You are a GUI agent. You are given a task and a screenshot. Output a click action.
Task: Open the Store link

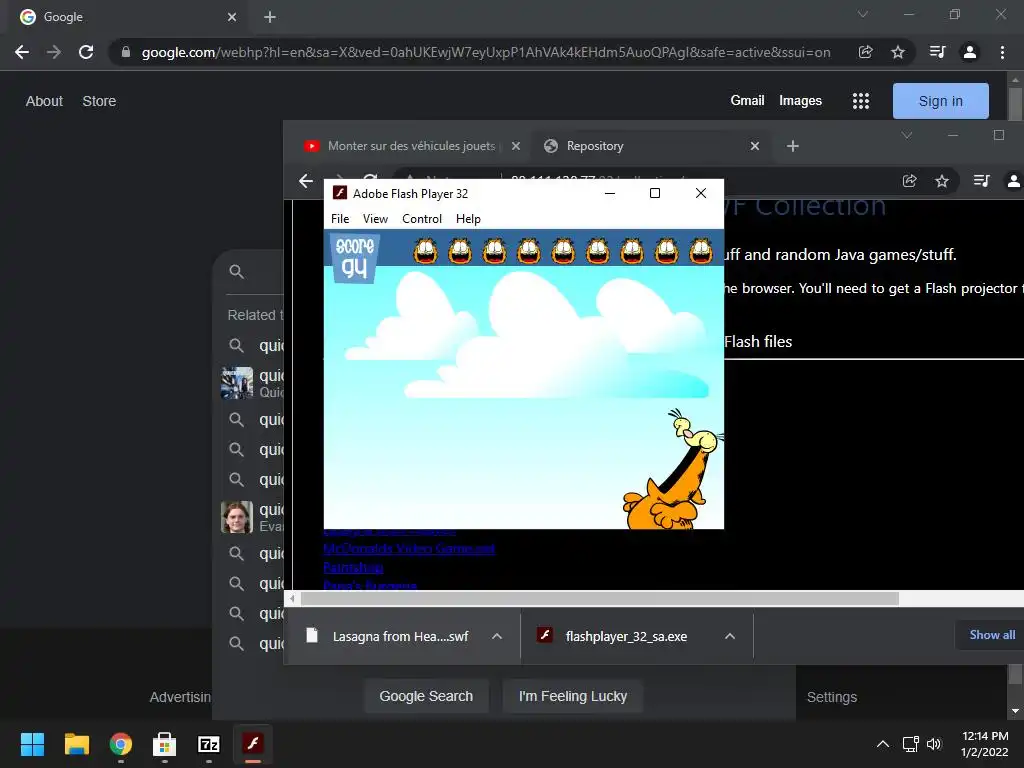click(99, 101)
